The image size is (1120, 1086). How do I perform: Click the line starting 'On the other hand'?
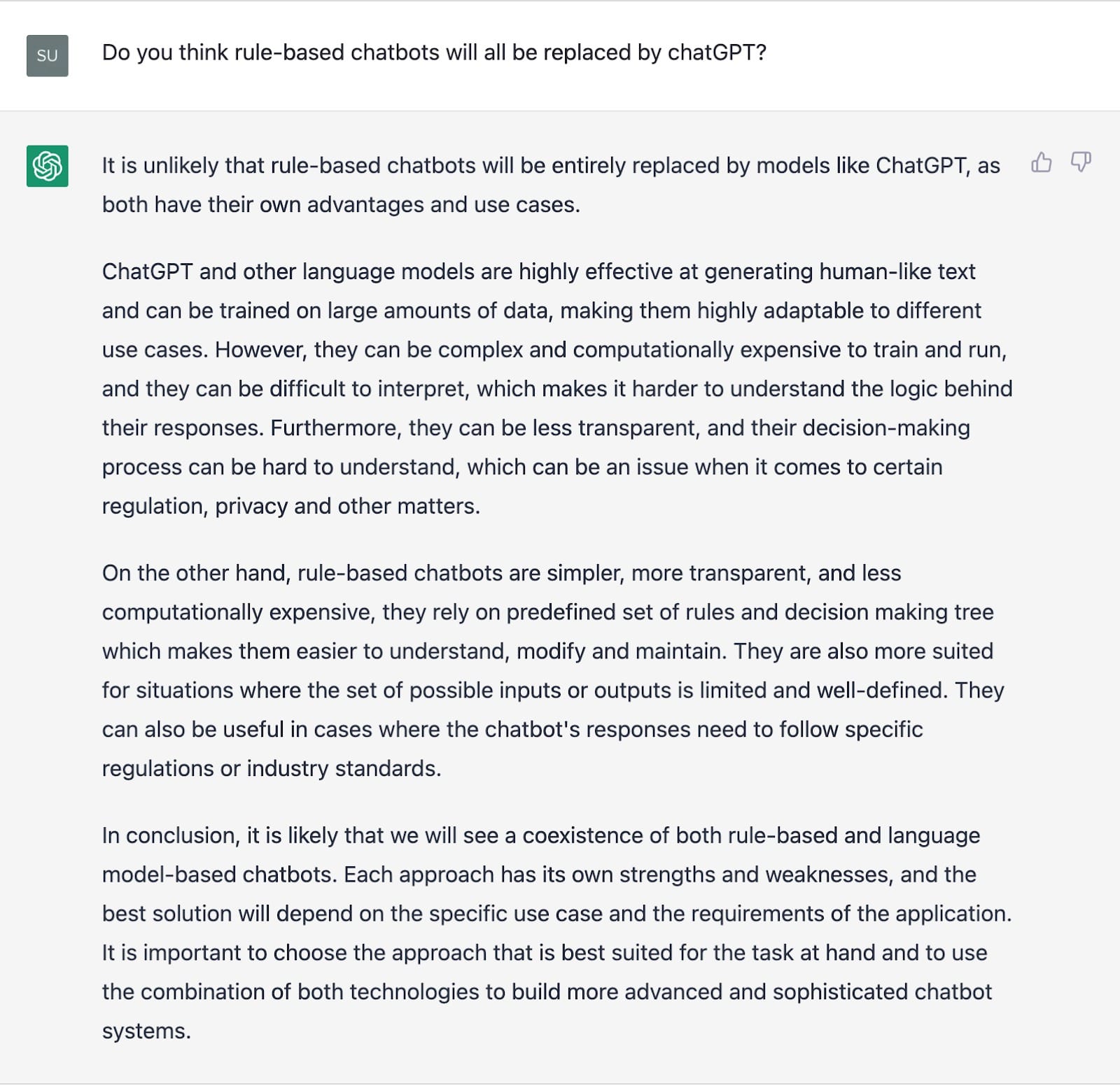tap(501, 573)
